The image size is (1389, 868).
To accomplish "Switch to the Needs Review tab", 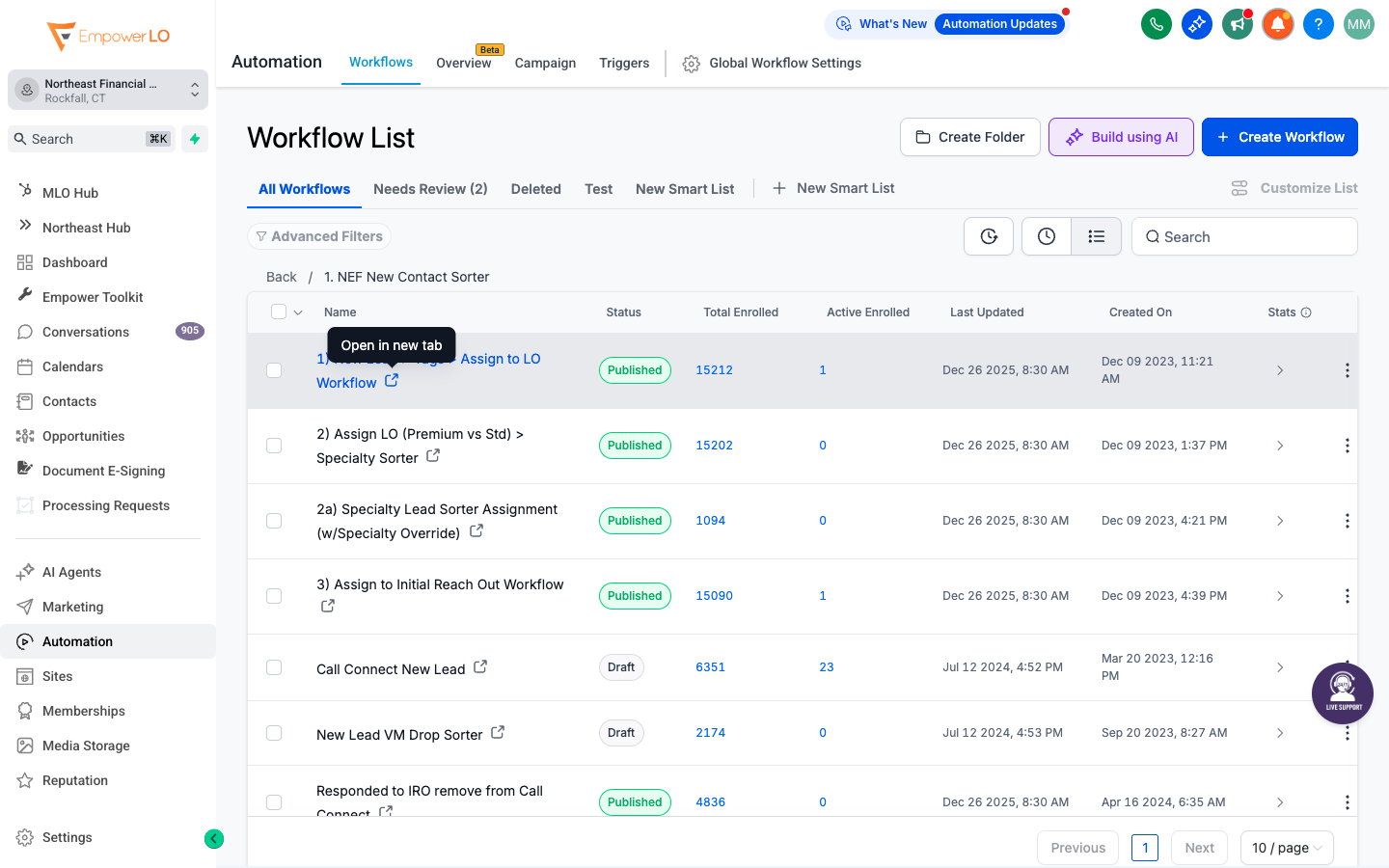I will (430, 188).
